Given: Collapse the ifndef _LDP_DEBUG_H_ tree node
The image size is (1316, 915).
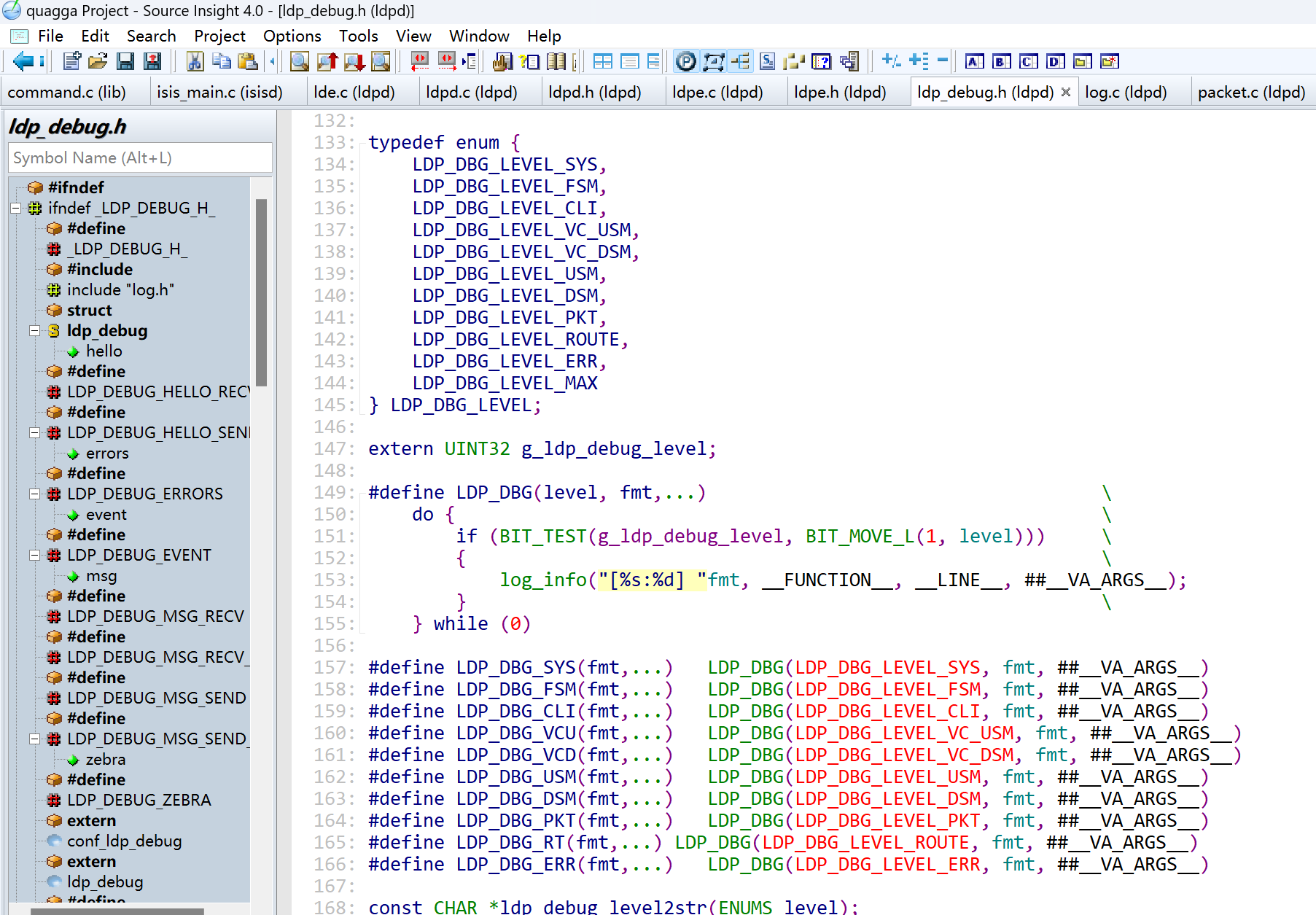Looking at the screenshot, I should (x=15, y=209).
